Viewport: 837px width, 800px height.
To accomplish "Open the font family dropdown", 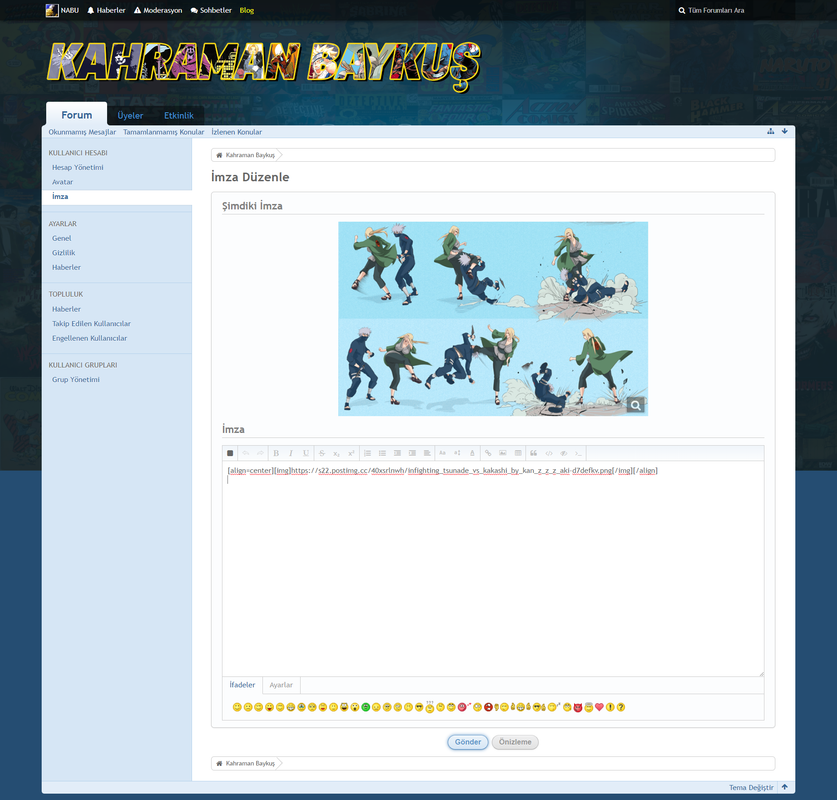I will pyautogui.click(x=442, y=453).
